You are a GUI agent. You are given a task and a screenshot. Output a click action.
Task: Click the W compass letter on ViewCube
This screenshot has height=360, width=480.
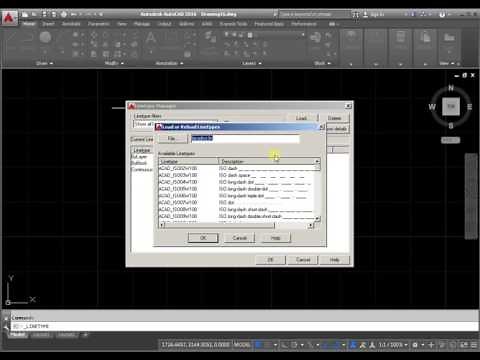click(432, 107)
